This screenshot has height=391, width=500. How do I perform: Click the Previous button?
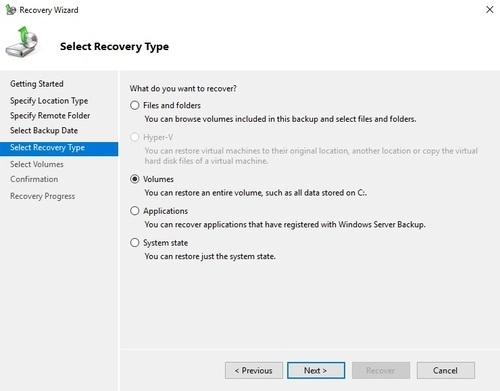[254, 370]
